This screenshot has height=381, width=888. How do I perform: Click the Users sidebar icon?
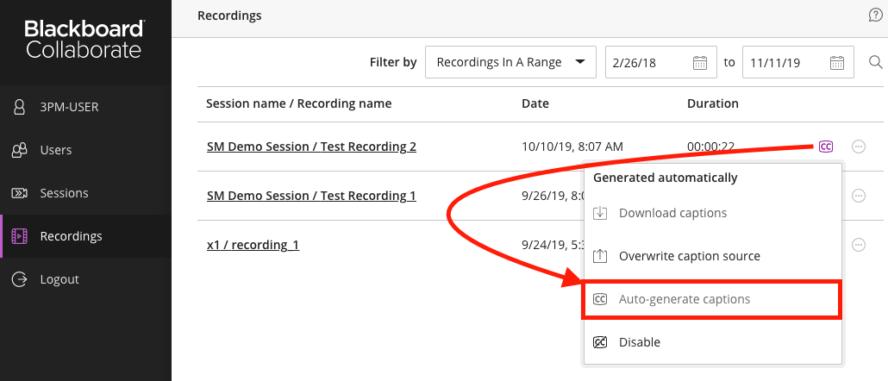pyautogui.click(x=20, y=150)
